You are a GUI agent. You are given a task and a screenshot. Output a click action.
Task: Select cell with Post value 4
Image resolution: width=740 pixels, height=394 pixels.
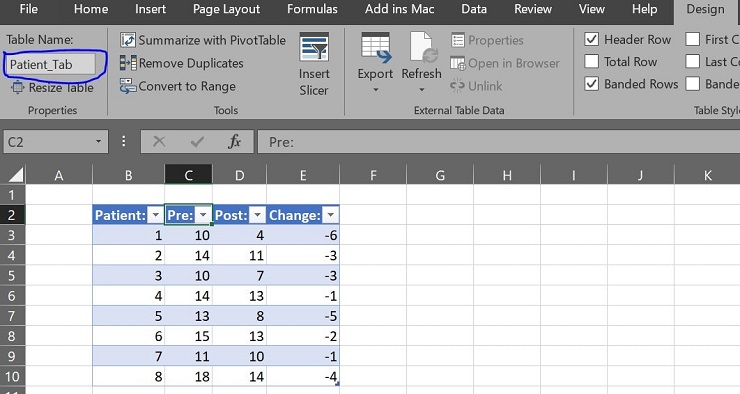click(x=239, y=235)
